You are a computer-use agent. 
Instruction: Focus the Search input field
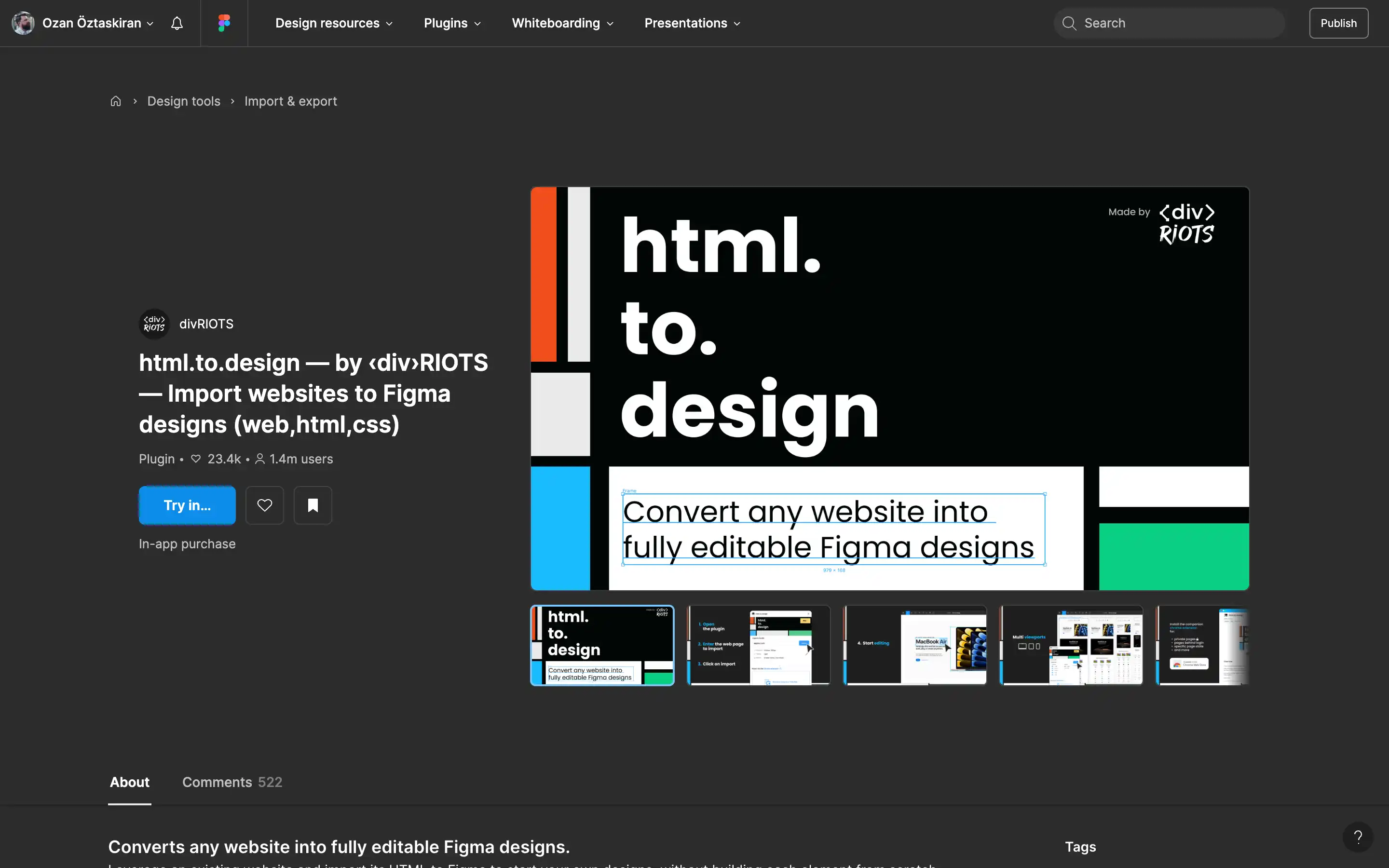pyautogui.click(x=1169, y=23)
